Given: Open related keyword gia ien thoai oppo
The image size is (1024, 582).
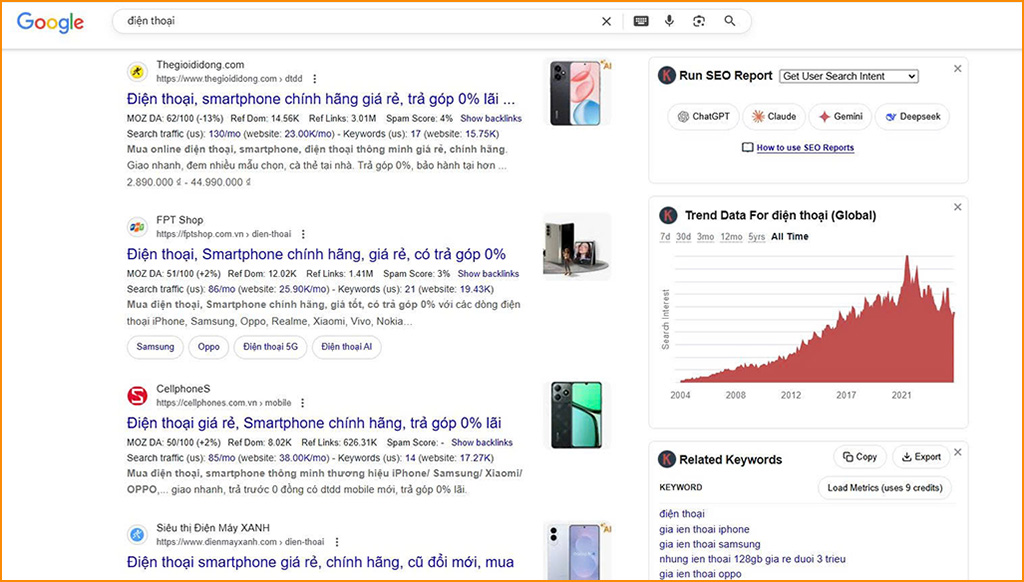Looking at the screenshot, I should click(x=700, y=574).
